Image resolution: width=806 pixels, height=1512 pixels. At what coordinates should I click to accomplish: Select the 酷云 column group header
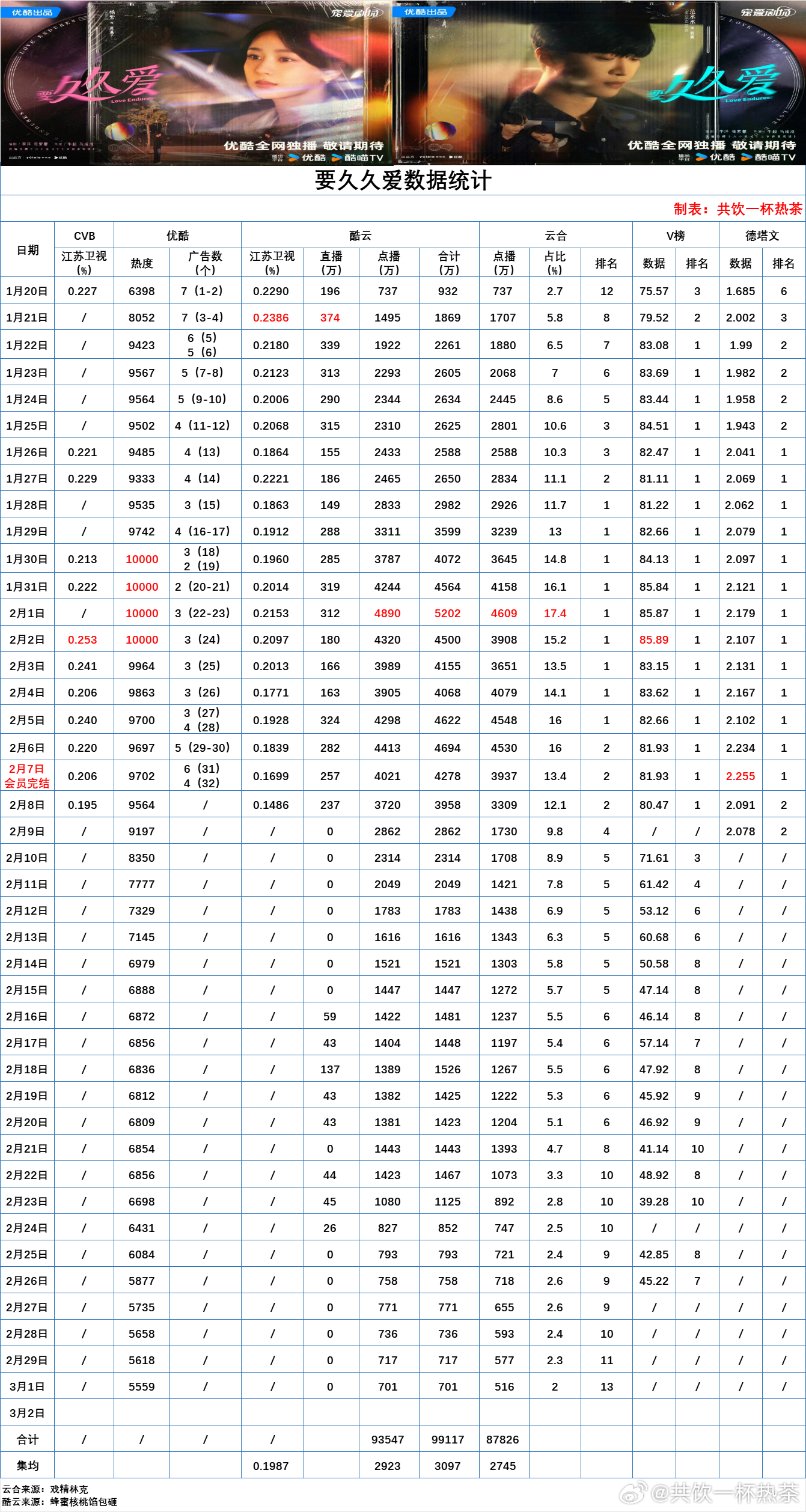(361, 236)
